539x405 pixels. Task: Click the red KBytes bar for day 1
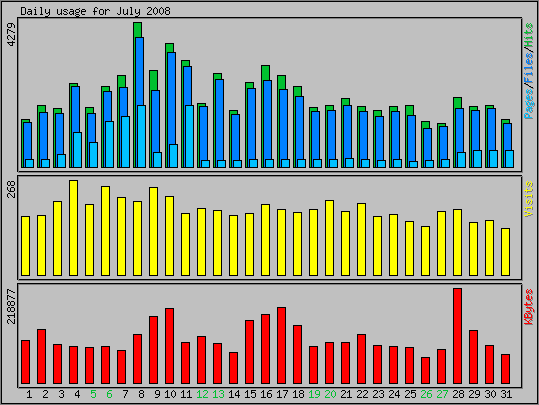pos(26,362)
